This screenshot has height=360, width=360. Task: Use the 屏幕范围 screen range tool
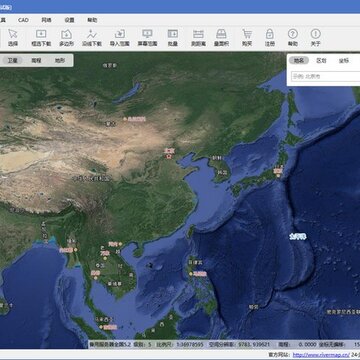(x=147, y=38)
